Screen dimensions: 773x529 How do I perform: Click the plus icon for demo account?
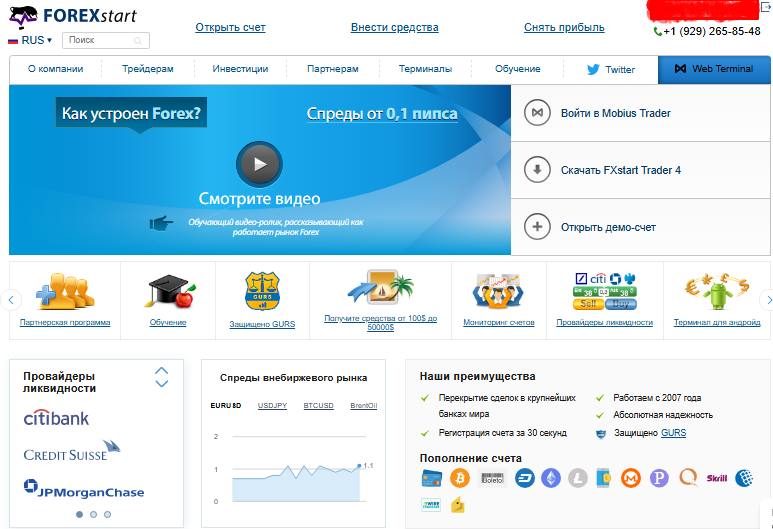click(x=537, y=227)
